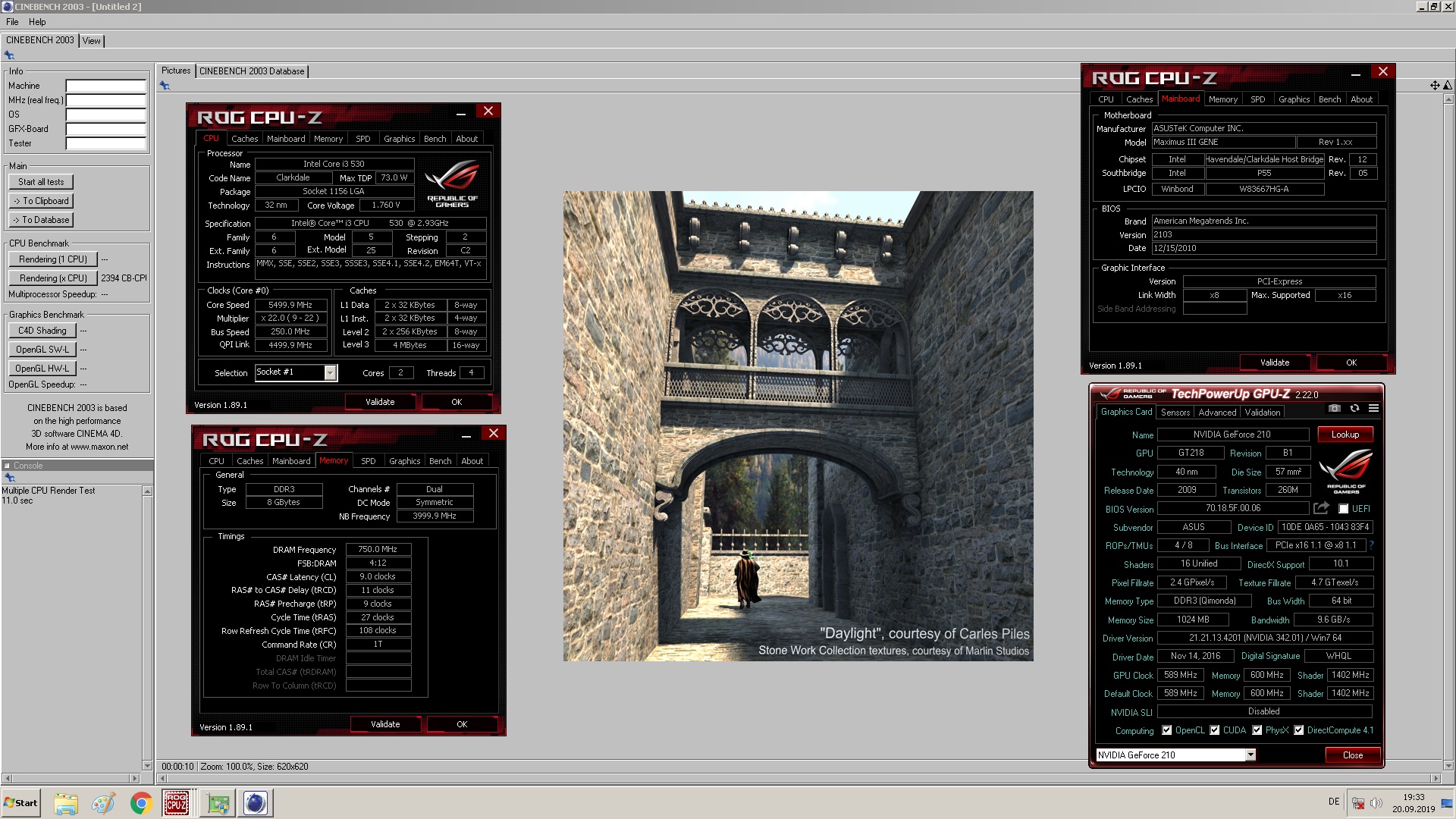Switch to CINEBENCH 2003 Database tab
Image resolution: width=1456 pixels, height=819 pixels.
252,71
